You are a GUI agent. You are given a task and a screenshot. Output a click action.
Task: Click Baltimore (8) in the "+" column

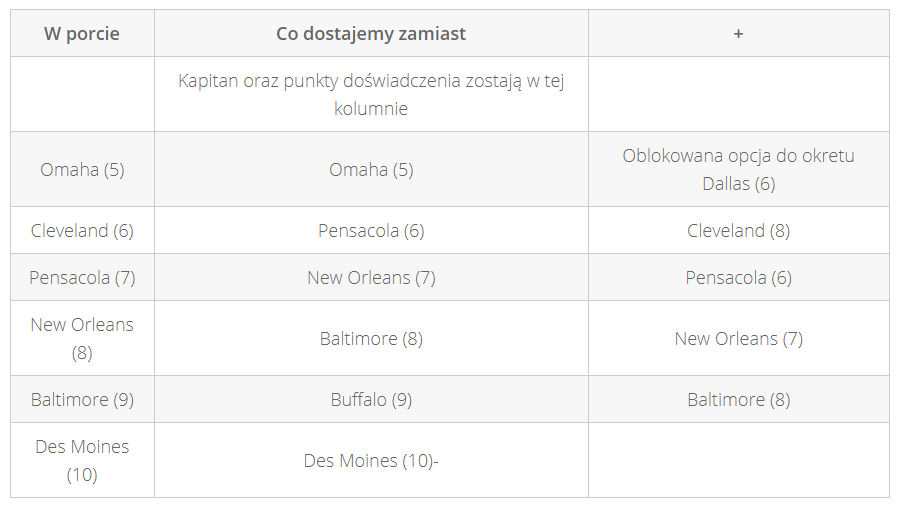pyautogui.click(x=738, y=399)
